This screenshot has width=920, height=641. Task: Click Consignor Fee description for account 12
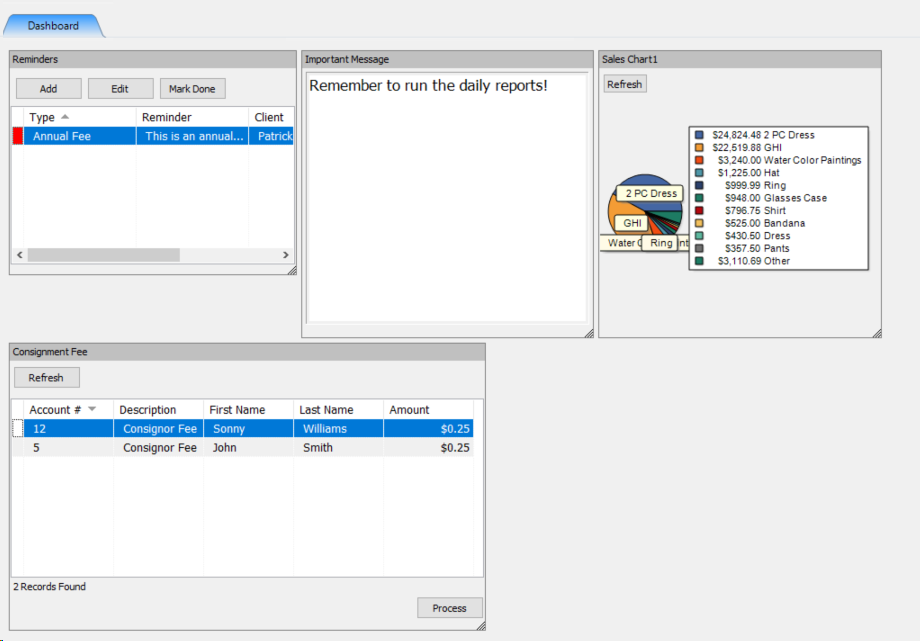tap(158, 429)
